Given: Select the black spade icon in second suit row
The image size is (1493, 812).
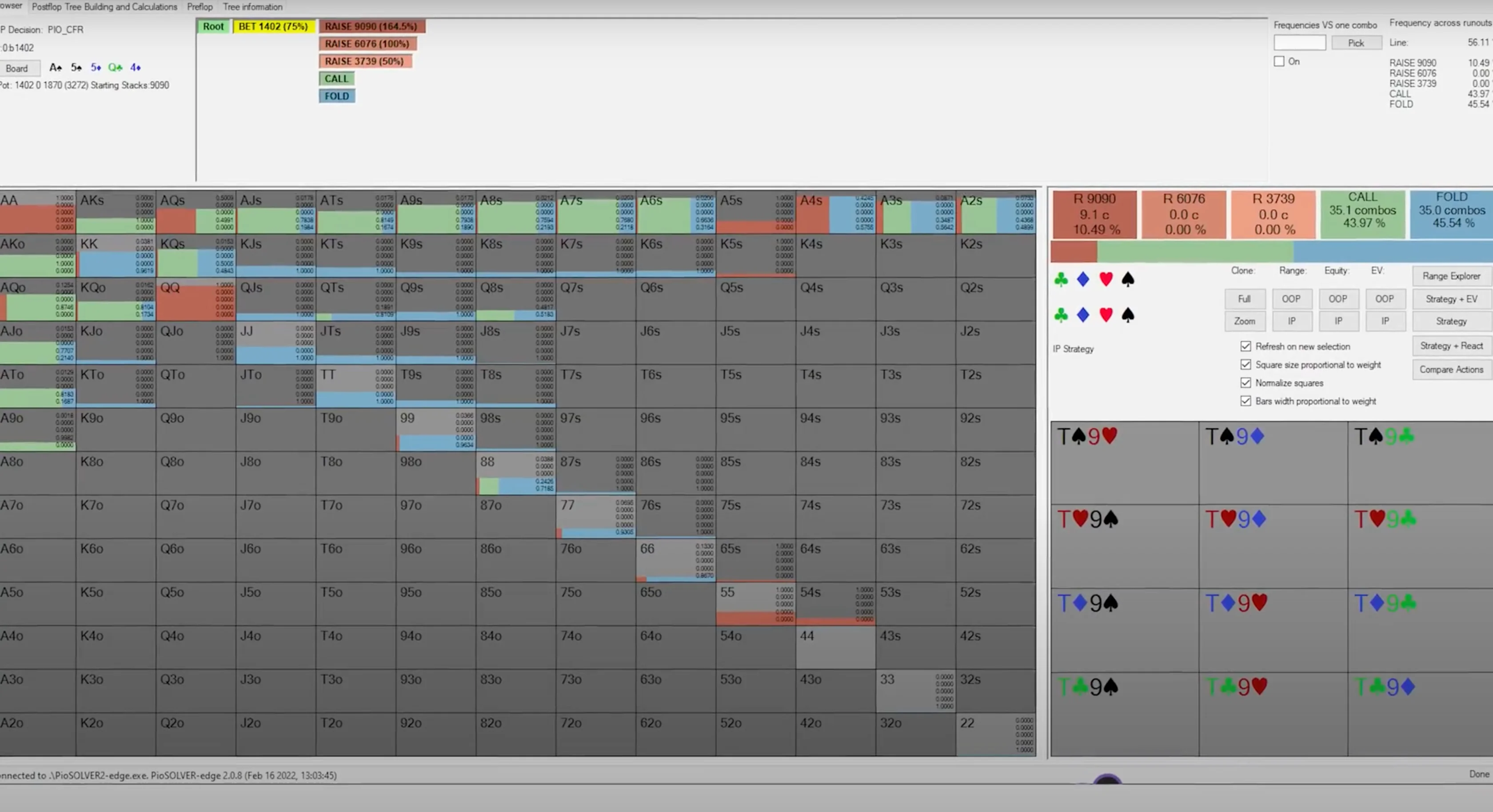Looking at the screenshot, I should (1128, 315).
